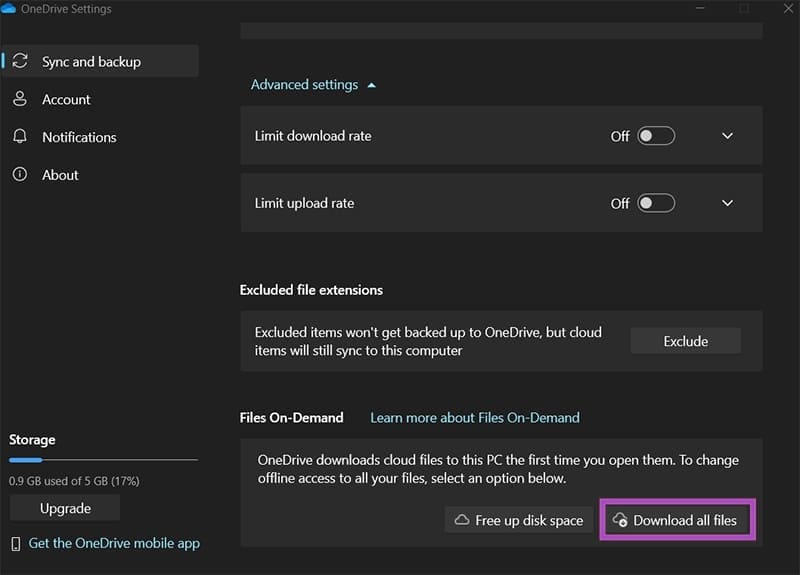Click the About info circle icon
This screenshot has height=575, width=800.
point(20,175)
